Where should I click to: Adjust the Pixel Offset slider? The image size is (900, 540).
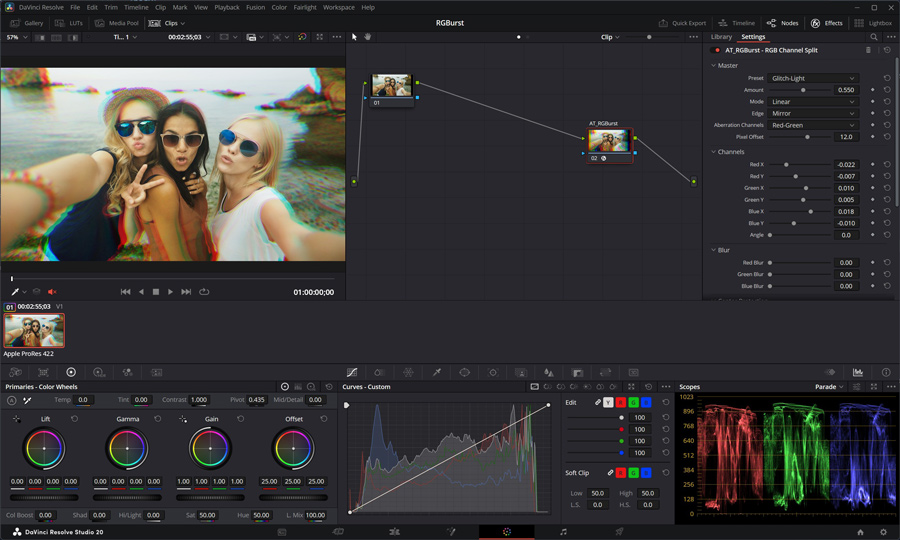click(x=807, y=137)
